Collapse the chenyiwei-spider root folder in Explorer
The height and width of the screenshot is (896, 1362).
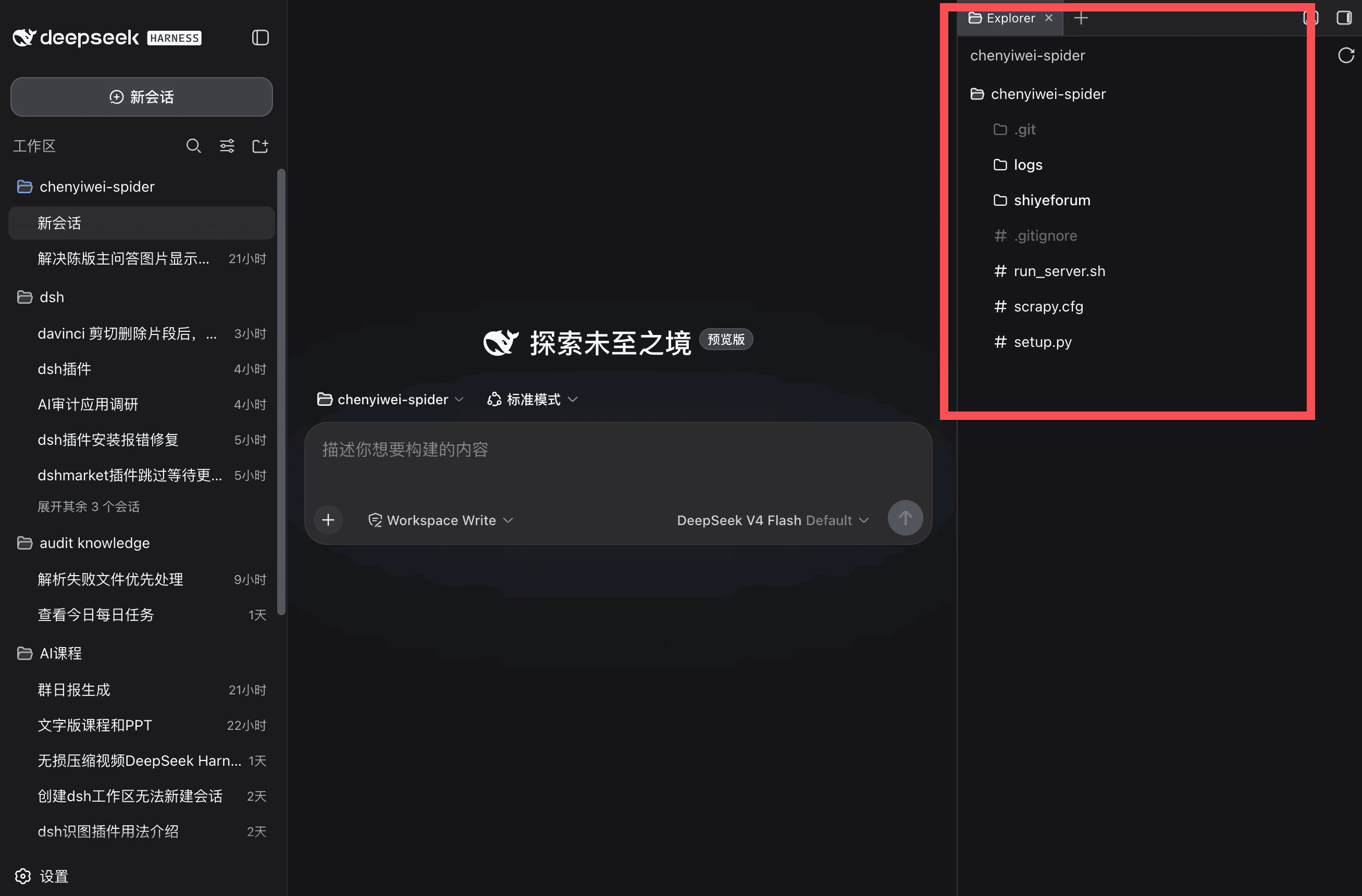click(1038, 94)
